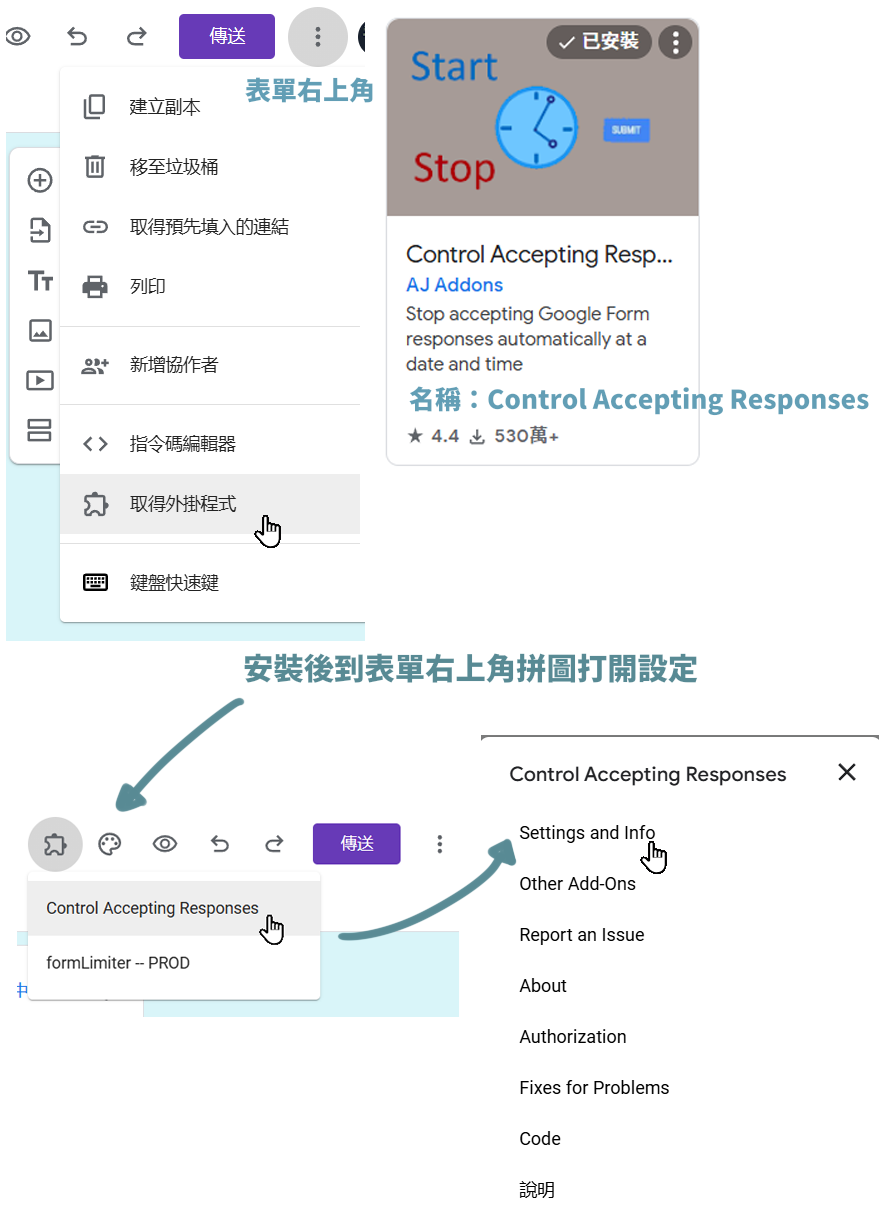Select the Authorization entry
887x1222 pixels.
(x=573, y=1037)
